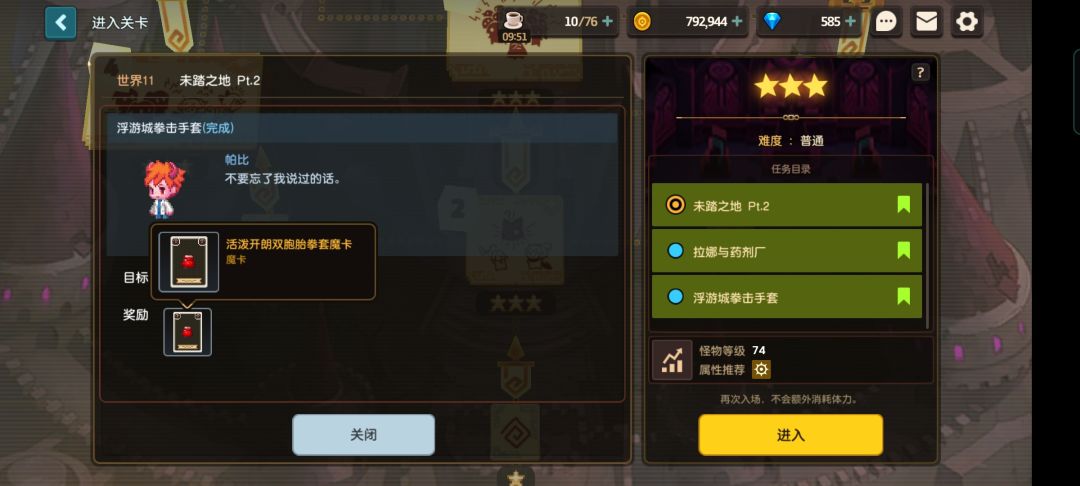The image size is (1080, 486).
Task: Add gold with the plus next to 792,944
Action: tap(737, 21)
